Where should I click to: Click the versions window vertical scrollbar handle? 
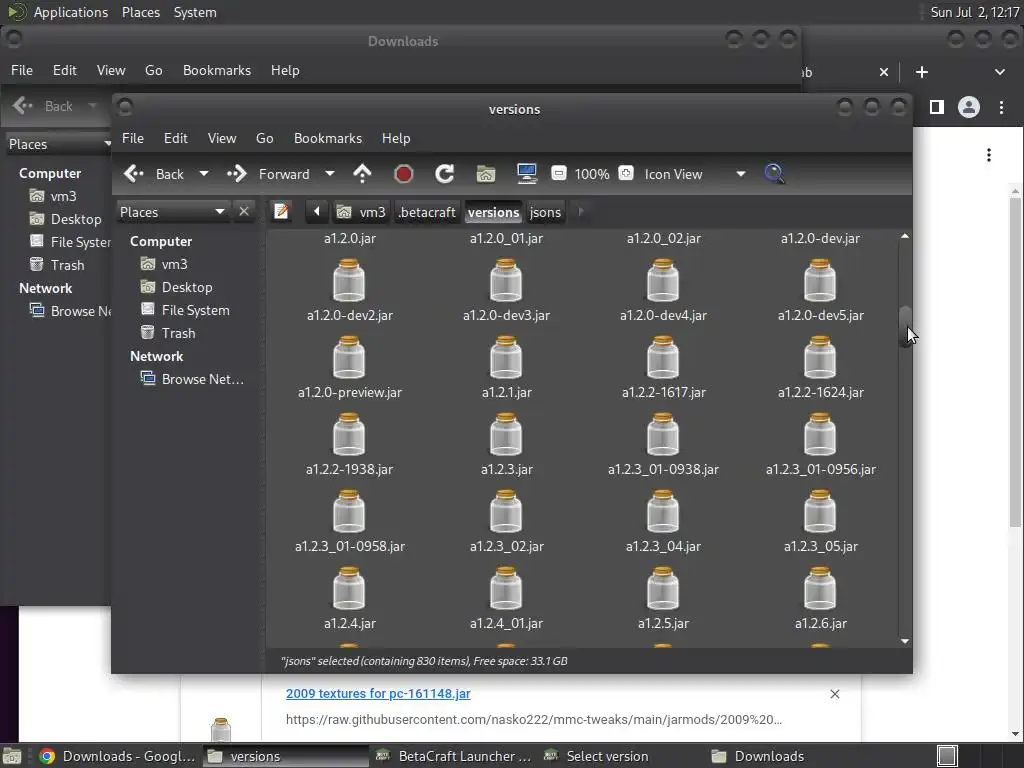905,326
